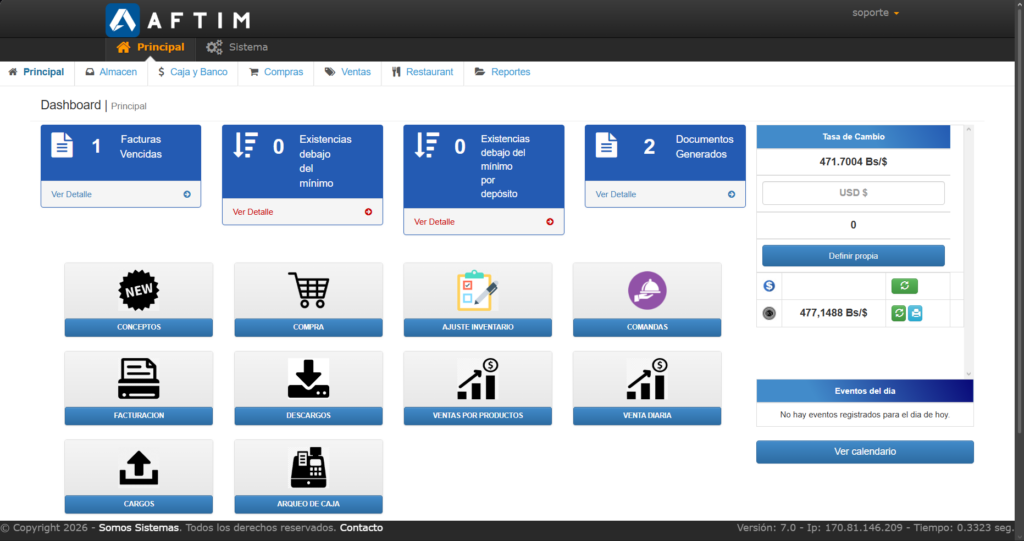Focus the USD $ input field
Viewport: 1024px width, 541px height.
coord(853,193)
